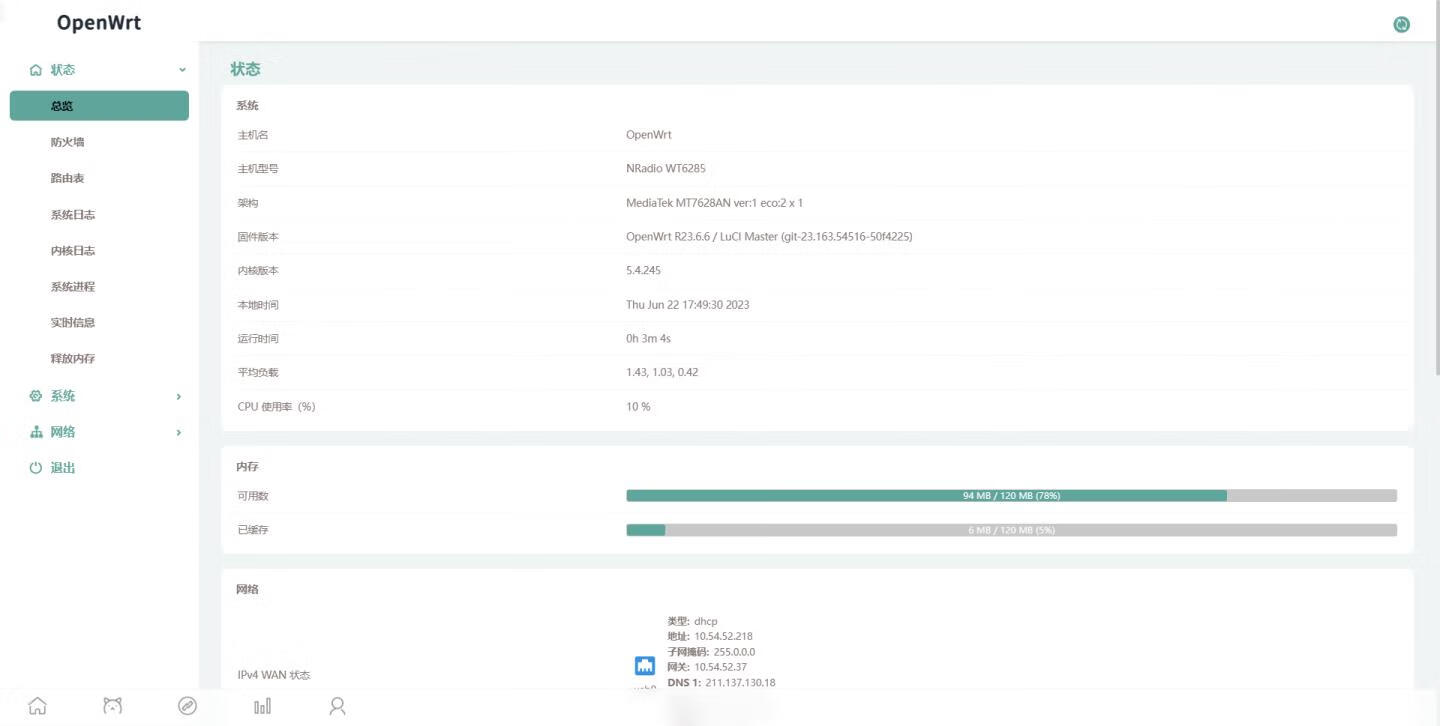Click the 固件版本 label
Screen dimensions: 1440x726
point(258,237)
